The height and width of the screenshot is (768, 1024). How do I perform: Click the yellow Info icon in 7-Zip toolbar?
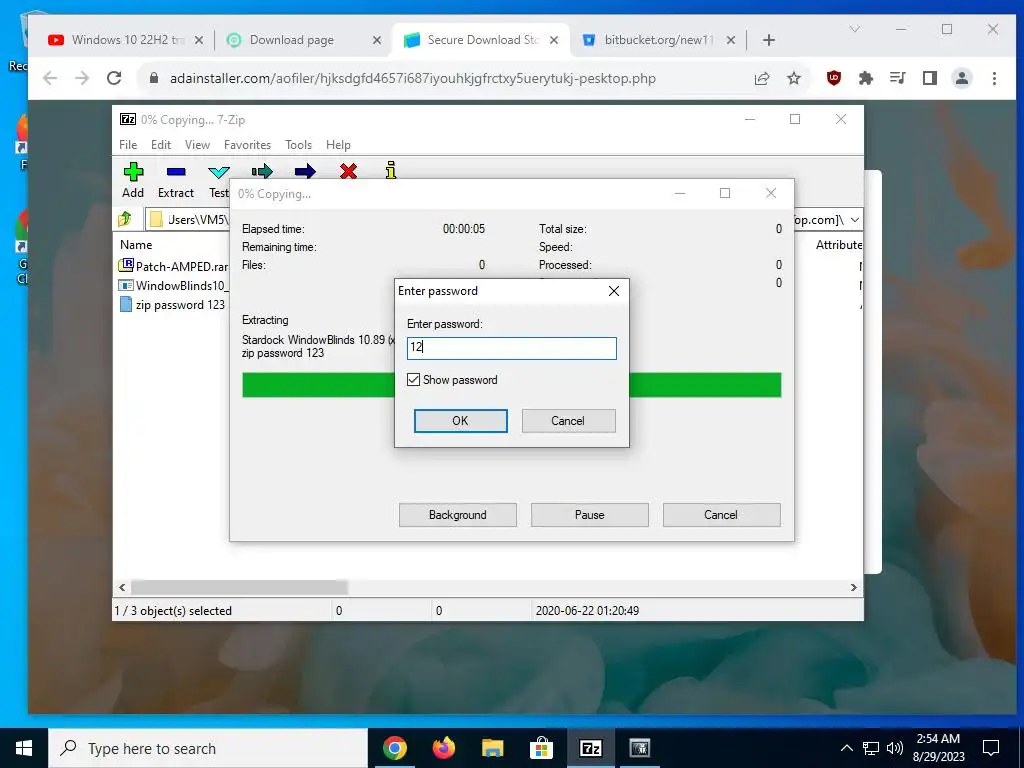(391, 170)
